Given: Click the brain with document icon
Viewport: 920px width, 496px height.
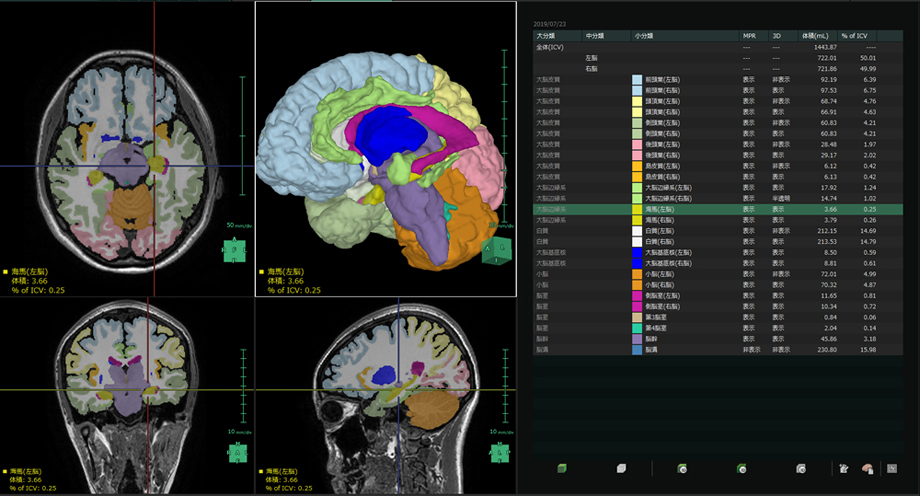Looking at the screenshot, I should [867, 468].
